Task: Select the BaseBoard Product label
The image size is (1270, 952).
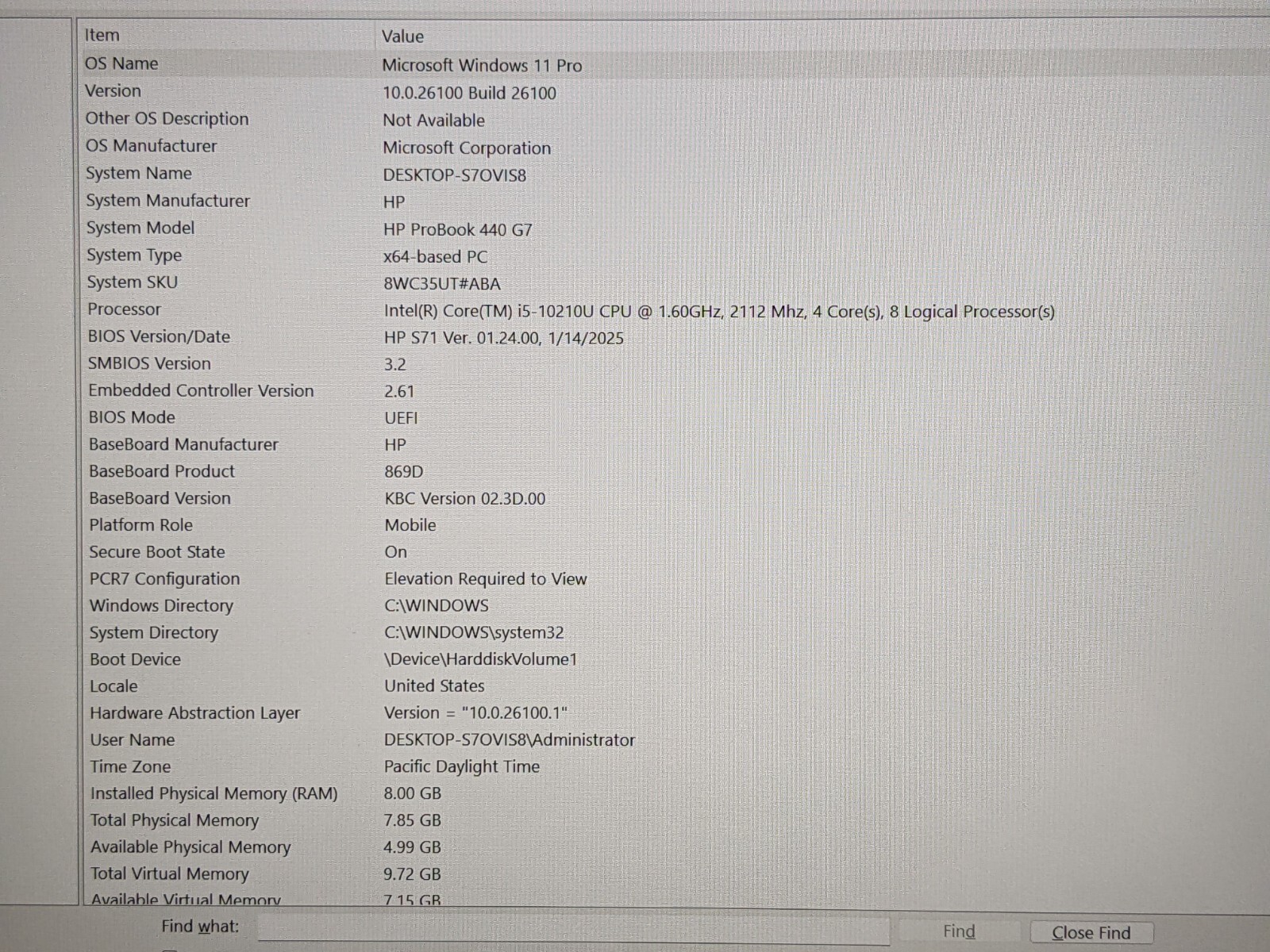Action: tap(162, 471)
